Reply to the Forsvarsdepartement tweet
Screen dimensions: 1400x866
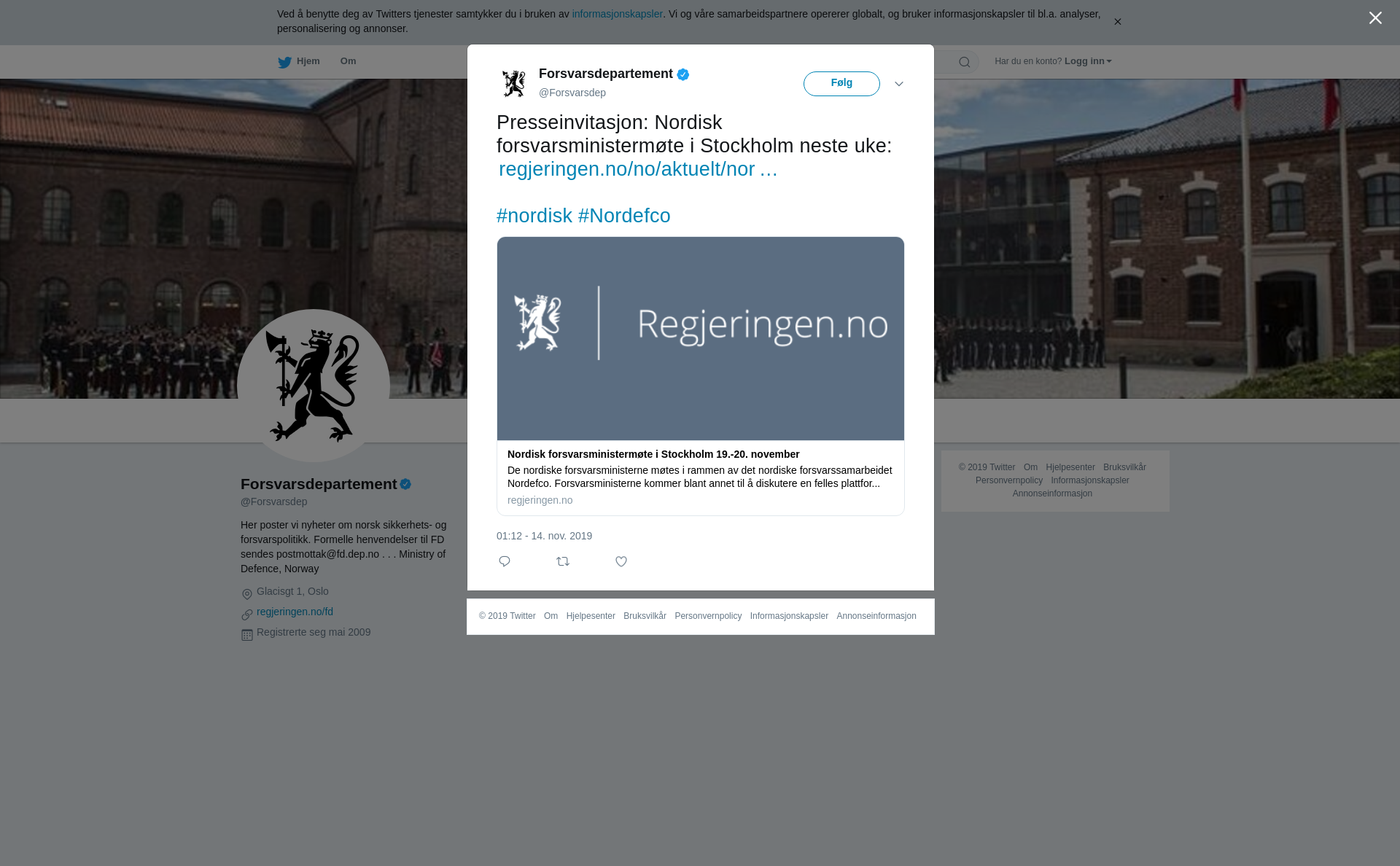[x=505, y=561]
